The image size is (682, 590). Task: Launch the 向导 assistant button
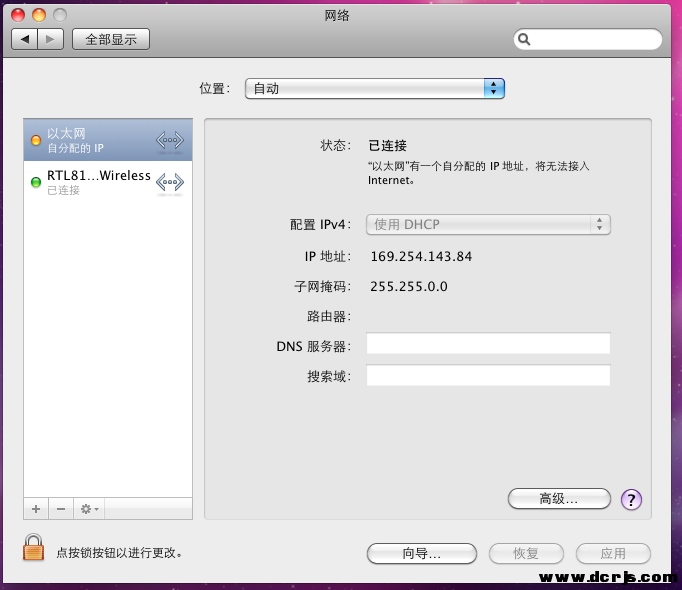(x=421, y=553)
